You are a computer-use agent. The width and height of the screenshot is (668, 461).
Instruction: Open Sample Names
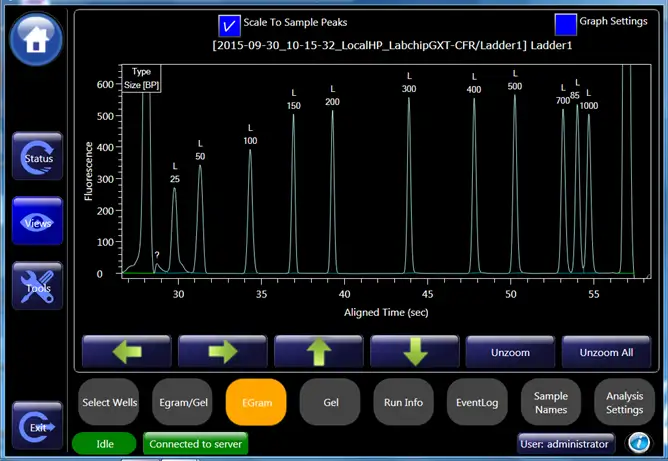click(x=551, y=402)
